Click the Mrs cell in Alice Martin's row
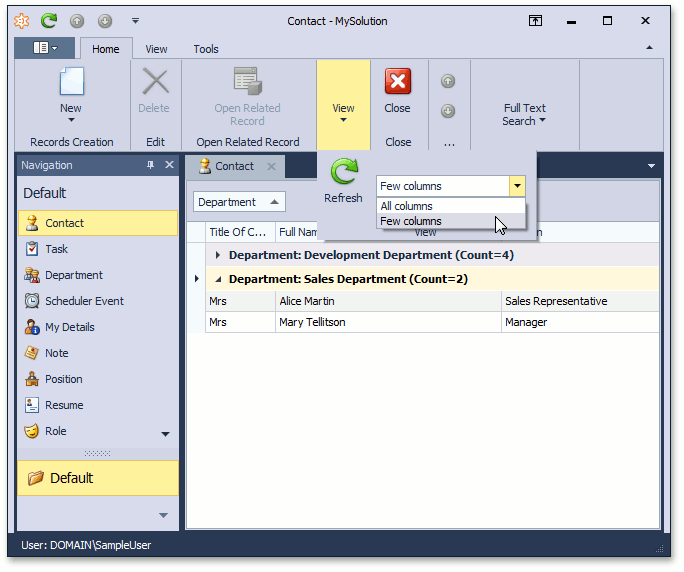684x572 pixels. point(240,301)
